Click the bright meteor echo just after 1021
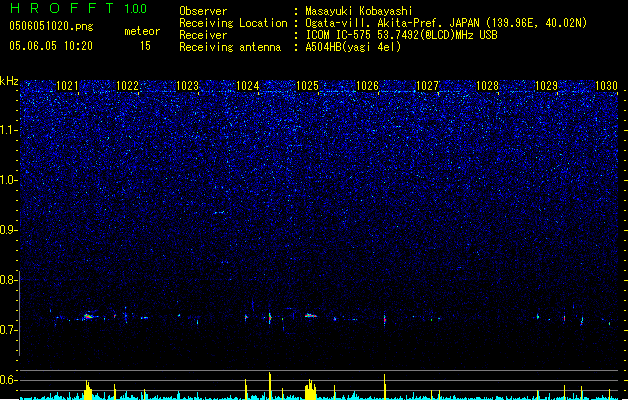629x400 pixels. click(89, 316)
